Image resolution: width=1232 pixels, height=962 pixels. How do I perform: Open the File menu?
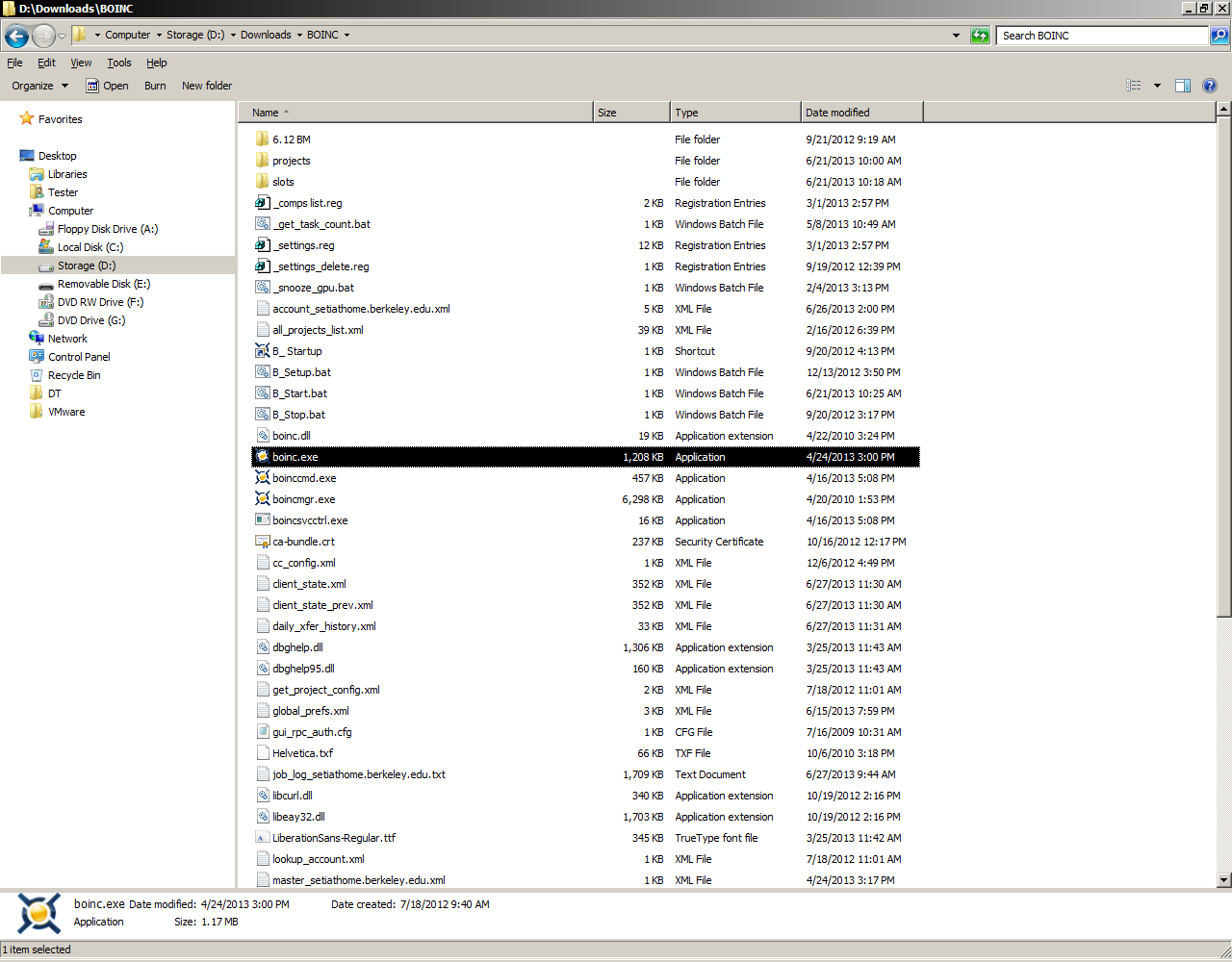14,63
